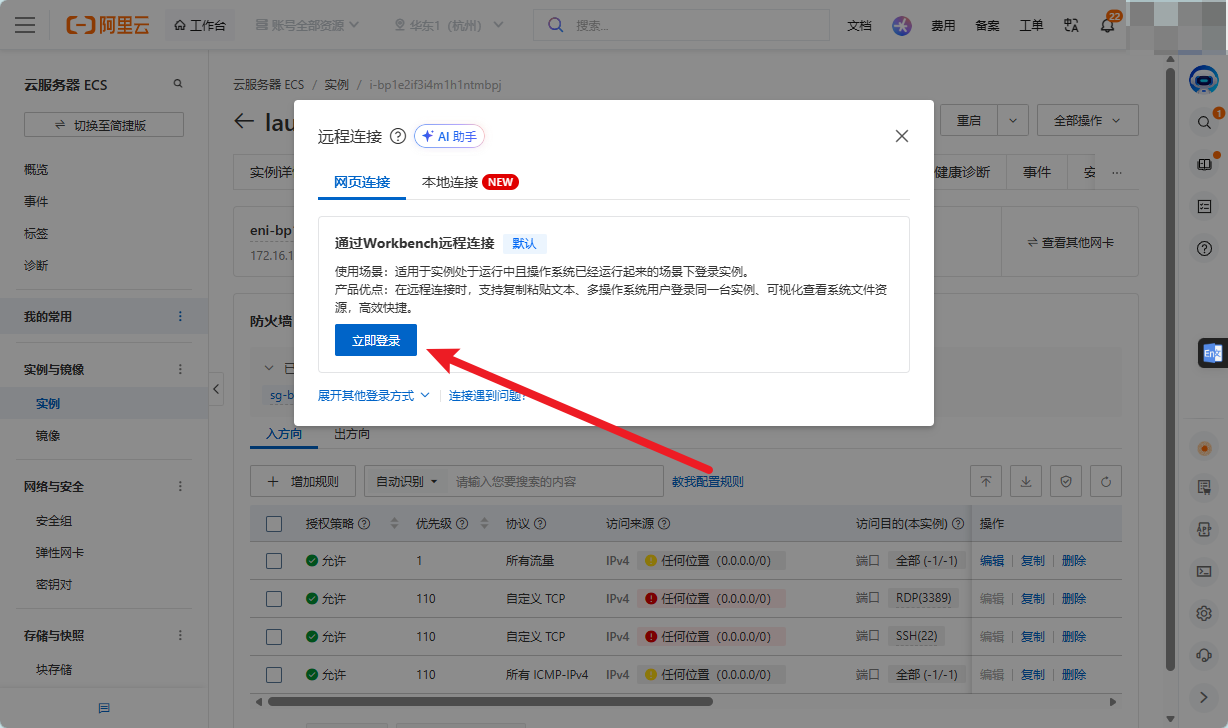Click the shield health check icon
The width and height of the screenshot is (1228, 728).
coord(1066,481)
